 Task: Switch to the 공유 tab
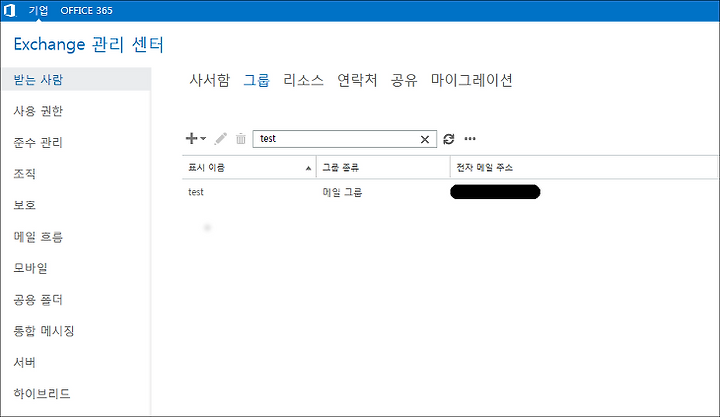(404, 80)
